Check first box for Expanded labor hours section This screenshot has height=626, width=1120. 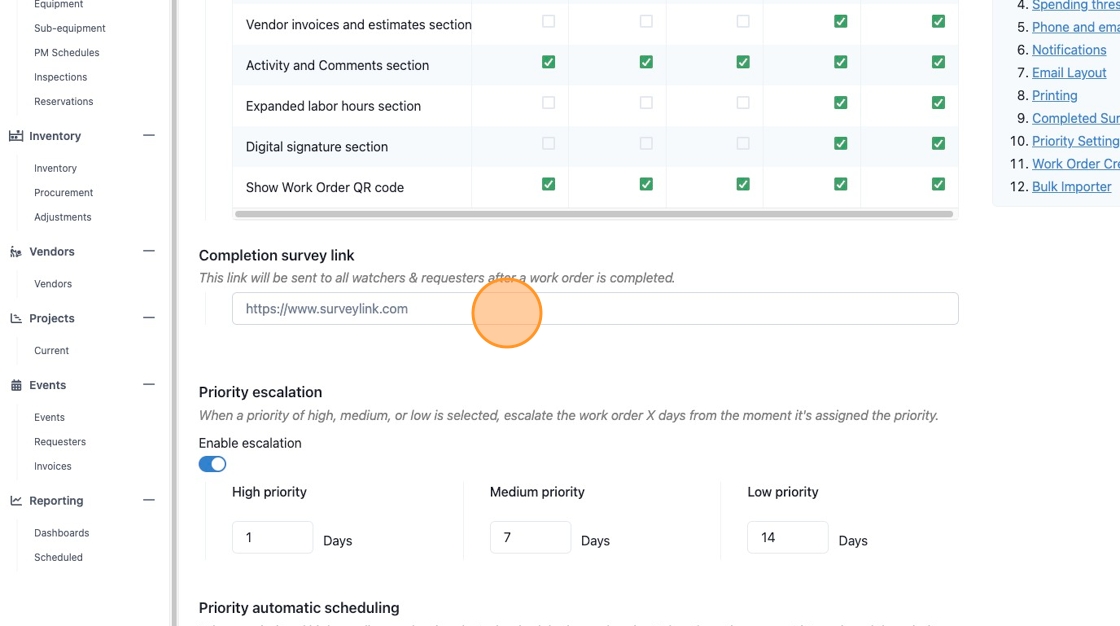(x=549, y=103)
